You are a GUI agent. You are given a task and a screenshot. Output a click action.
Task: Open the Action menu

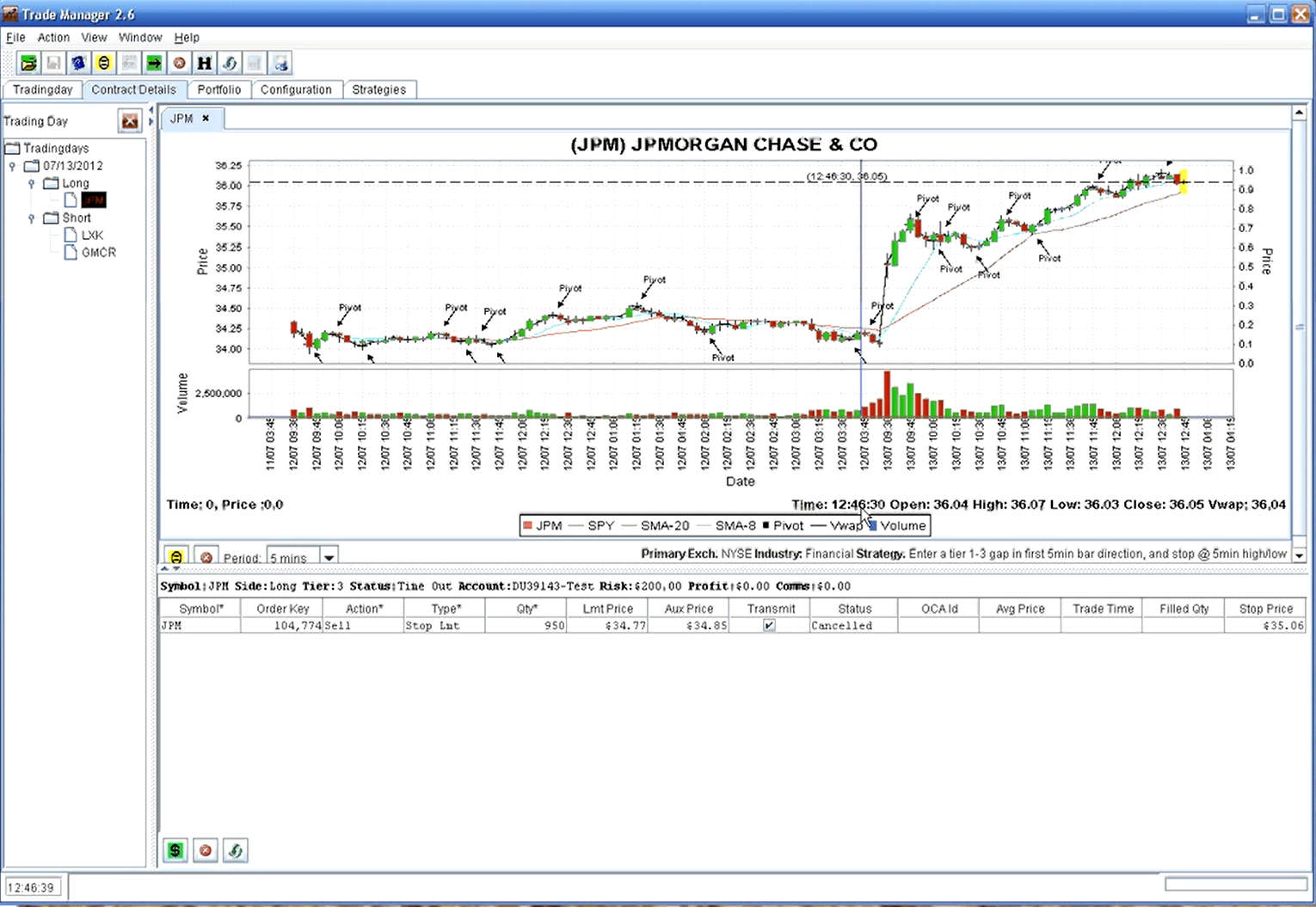(53, 38)
